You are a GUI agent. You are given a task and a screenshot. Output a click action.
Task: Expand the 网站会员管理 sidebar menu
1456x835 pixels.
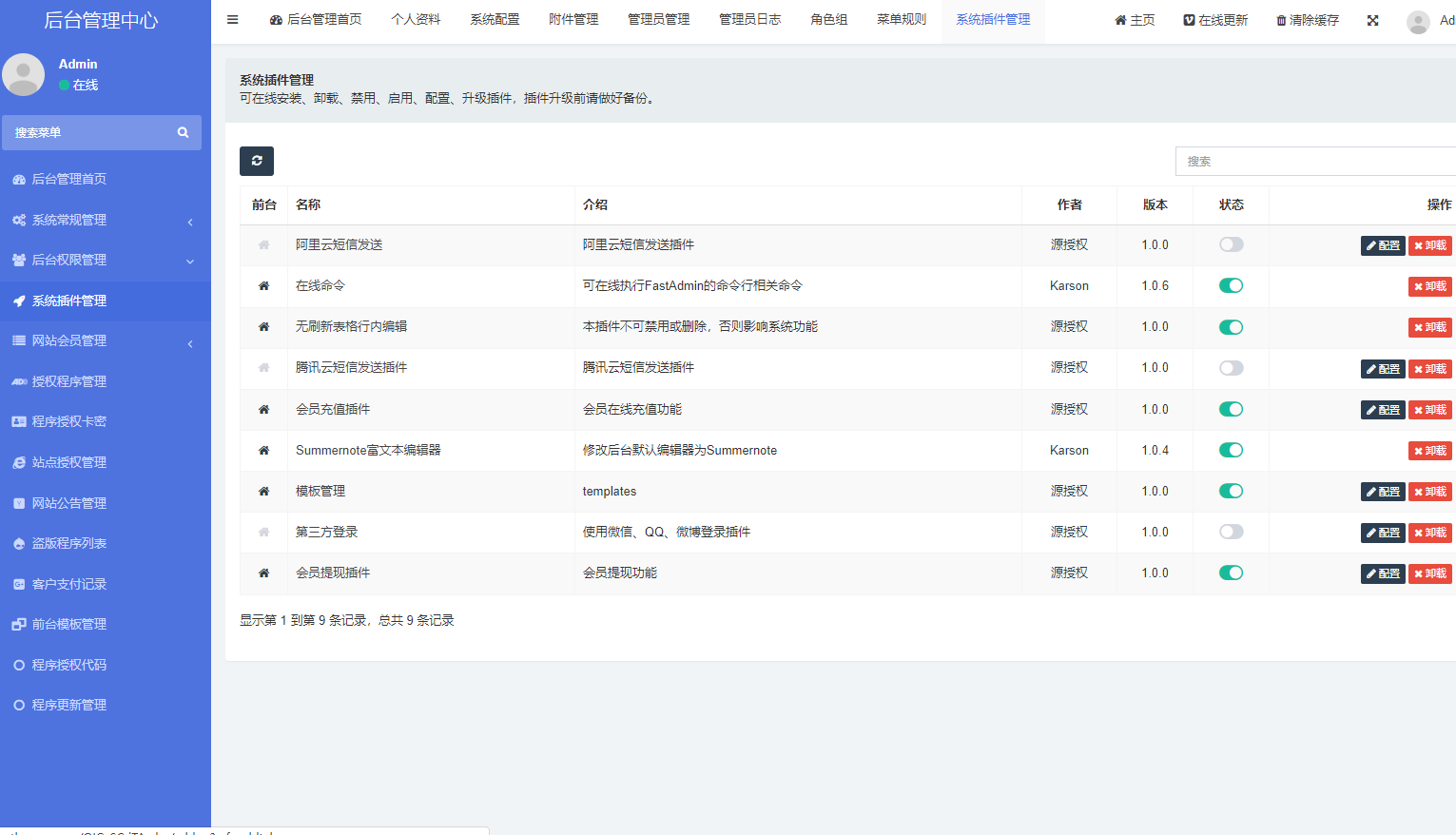pos(105,341)
